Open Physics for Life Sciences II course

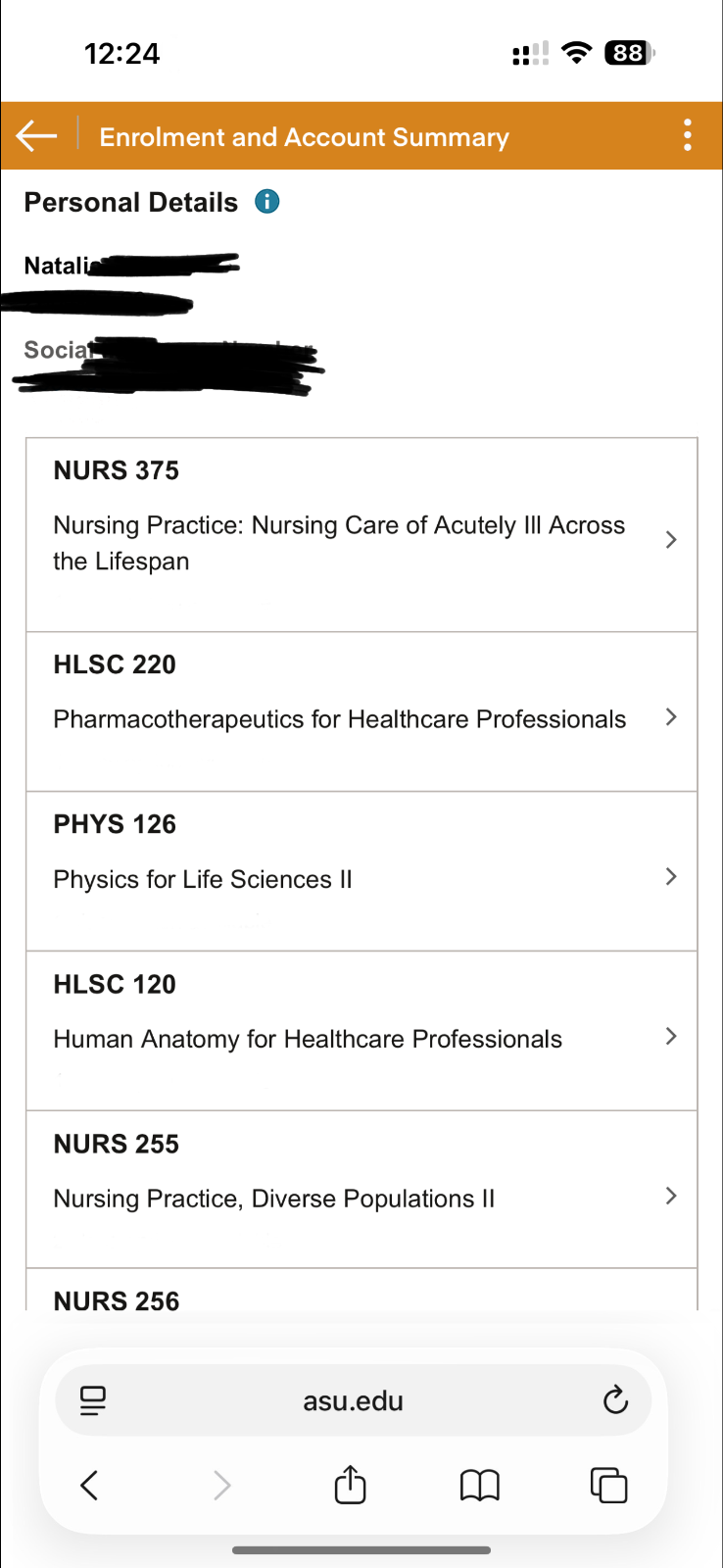coord(203,879)
